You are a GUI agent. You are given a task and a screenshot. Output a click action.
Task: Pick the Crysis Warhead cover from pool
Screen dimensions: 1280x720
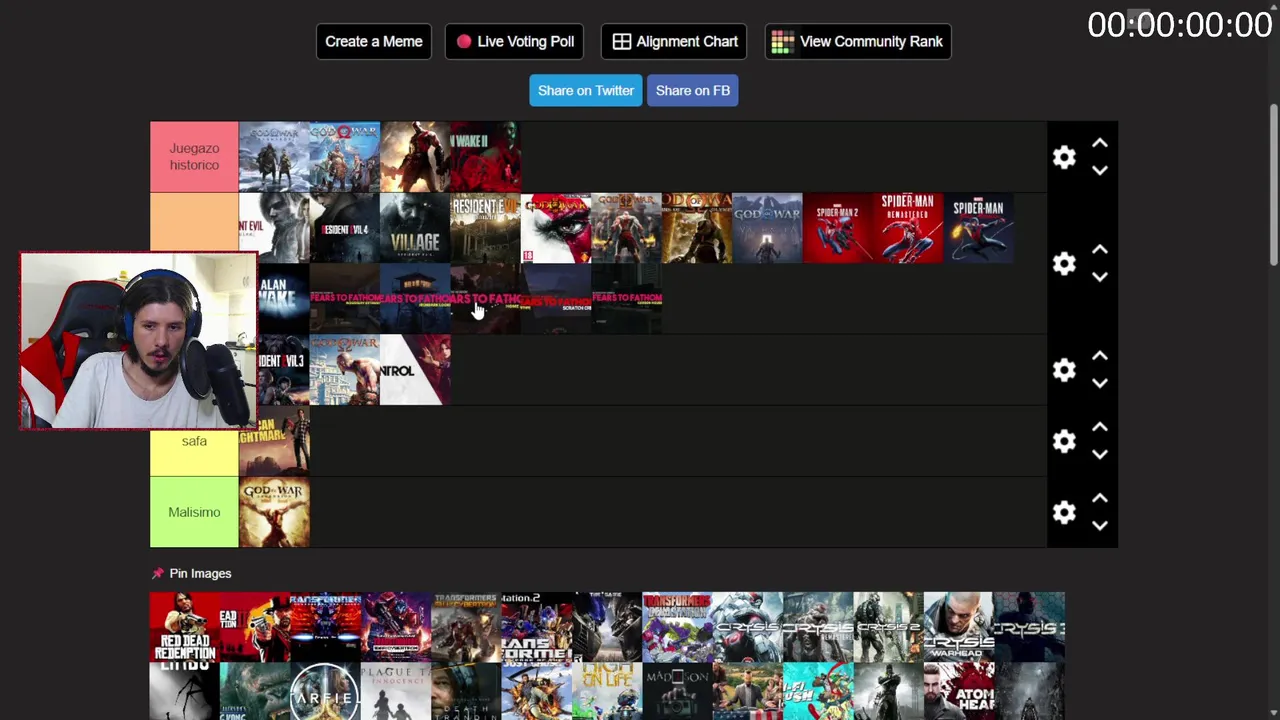click(x=958, y=627)
